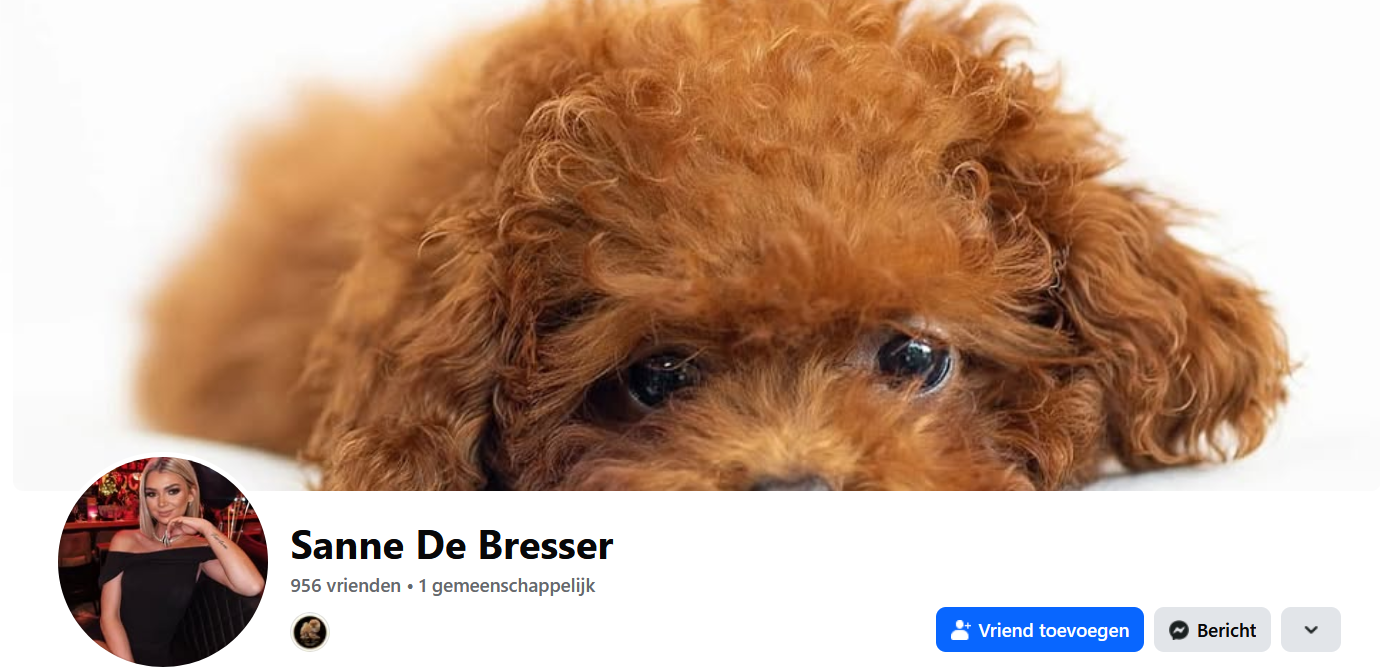
Task: Open Sanne De Bresser's round profile picture
Action: 163,561
